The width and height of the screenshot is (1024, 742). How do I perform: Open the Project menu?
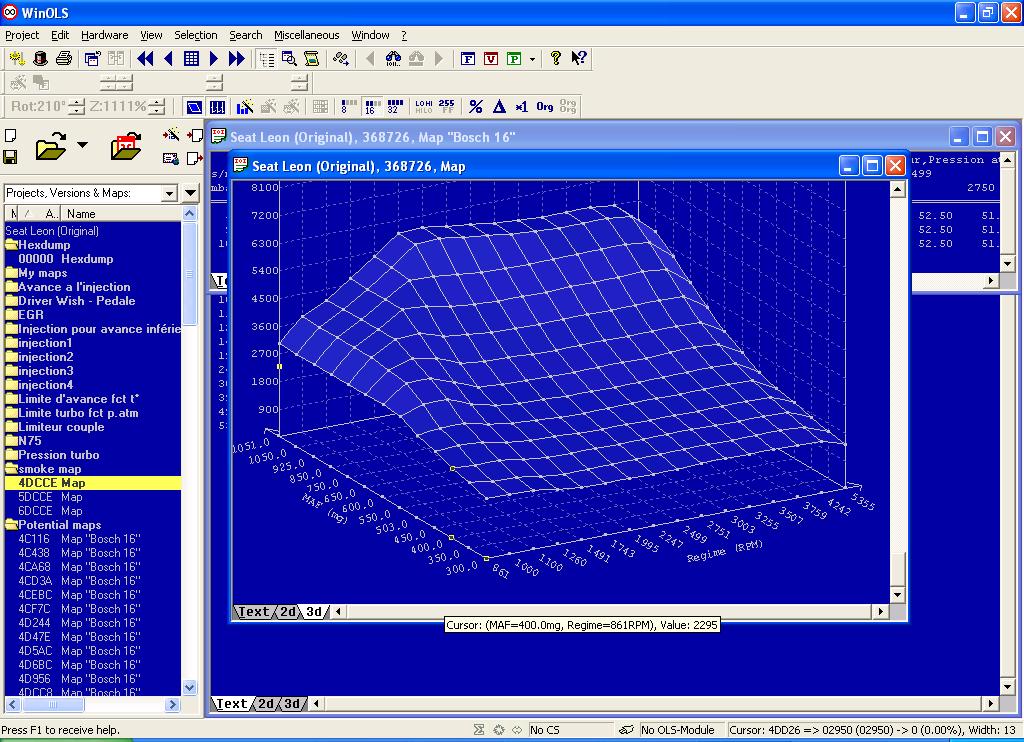pyautogui.click(x=22, y=35)
